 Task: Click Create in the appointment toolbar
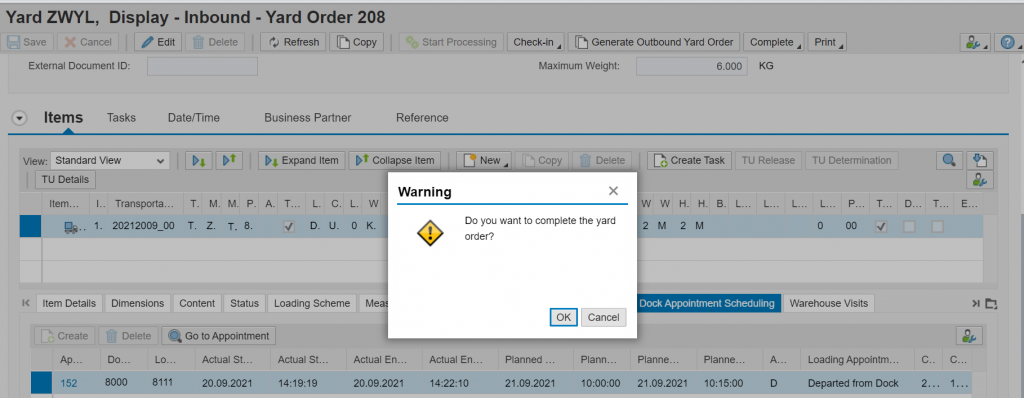click(65, 336)
